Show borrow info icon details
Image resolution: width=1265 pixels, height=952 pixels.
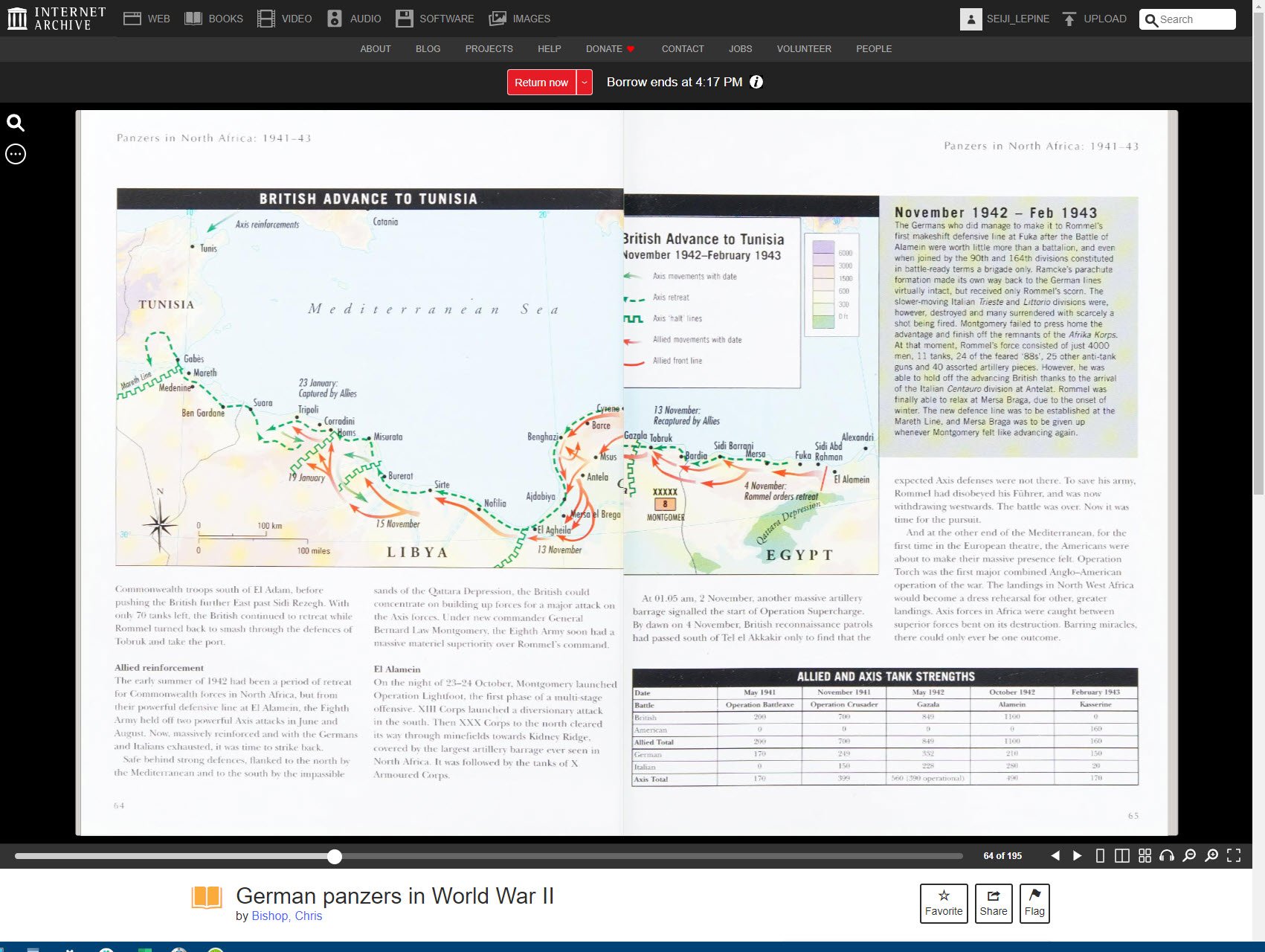[756, 82]
